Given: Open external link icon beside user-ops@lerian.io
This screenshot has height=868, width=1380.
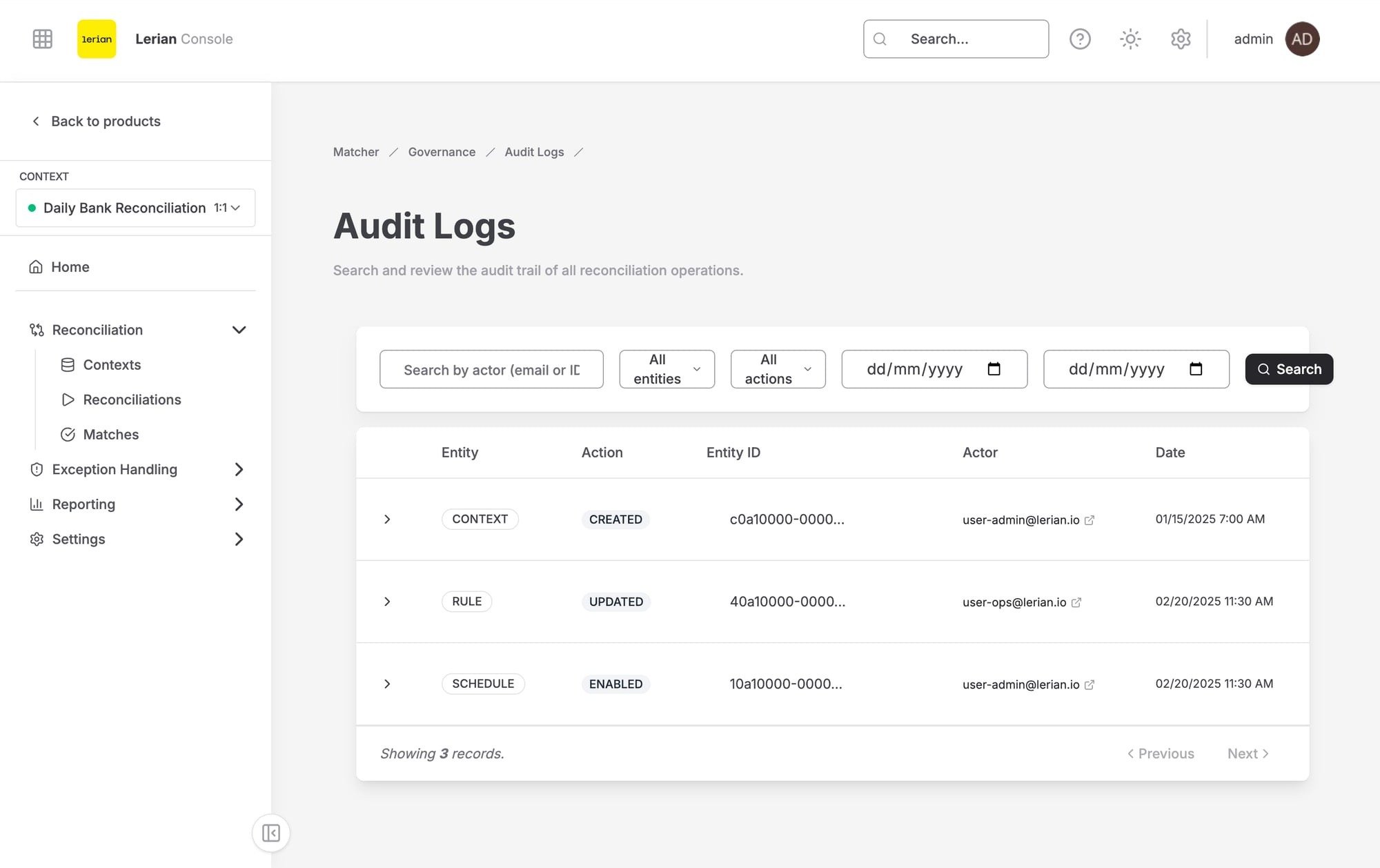Looking at the screenshot, I should pyautogui.click(x=1076, y=602).
